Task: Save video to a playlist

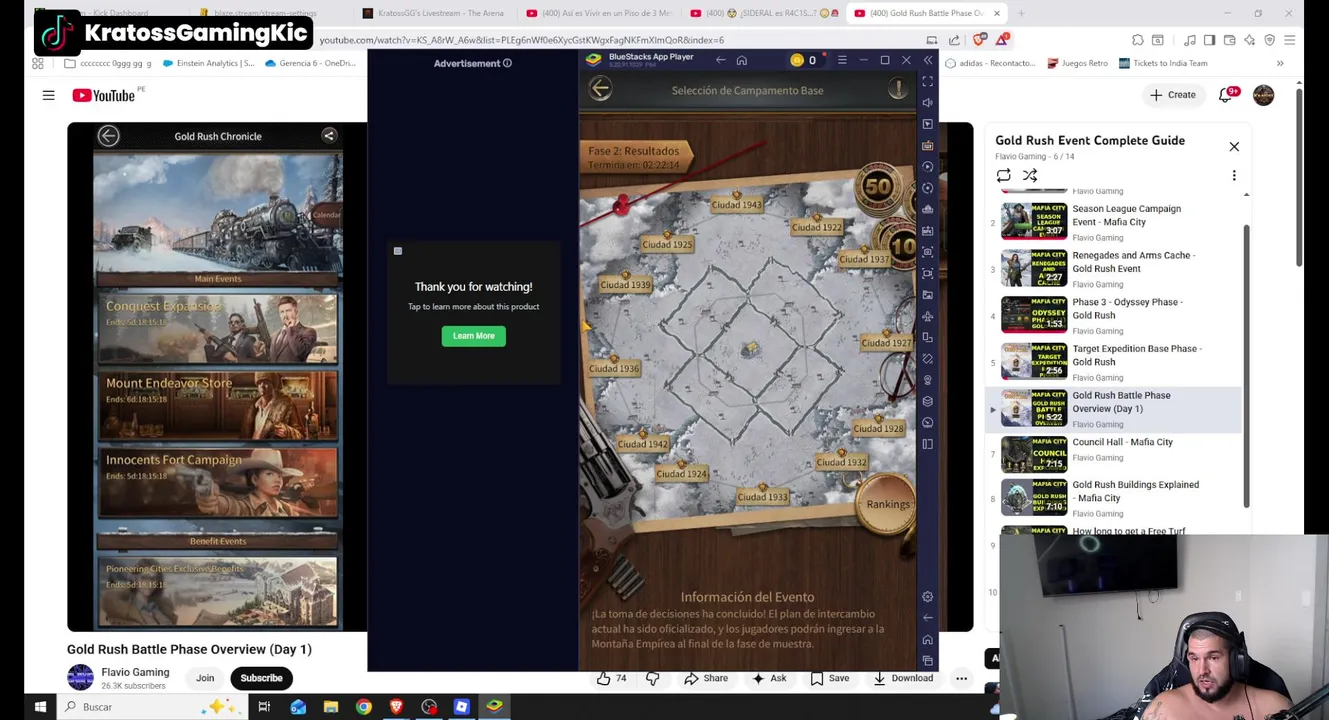Action: (x=830, y=679)
